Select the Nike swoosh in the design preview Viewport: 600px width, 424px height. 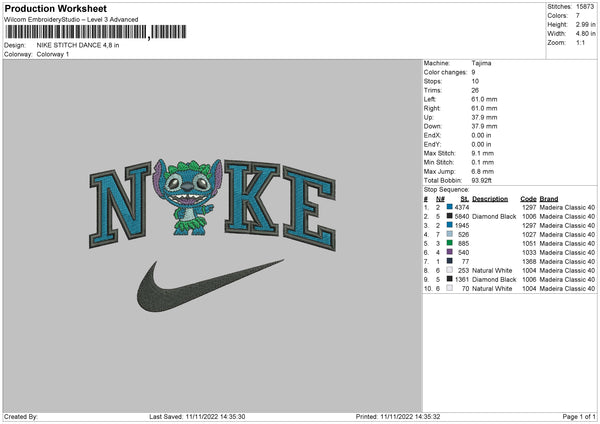pos(210,285)
